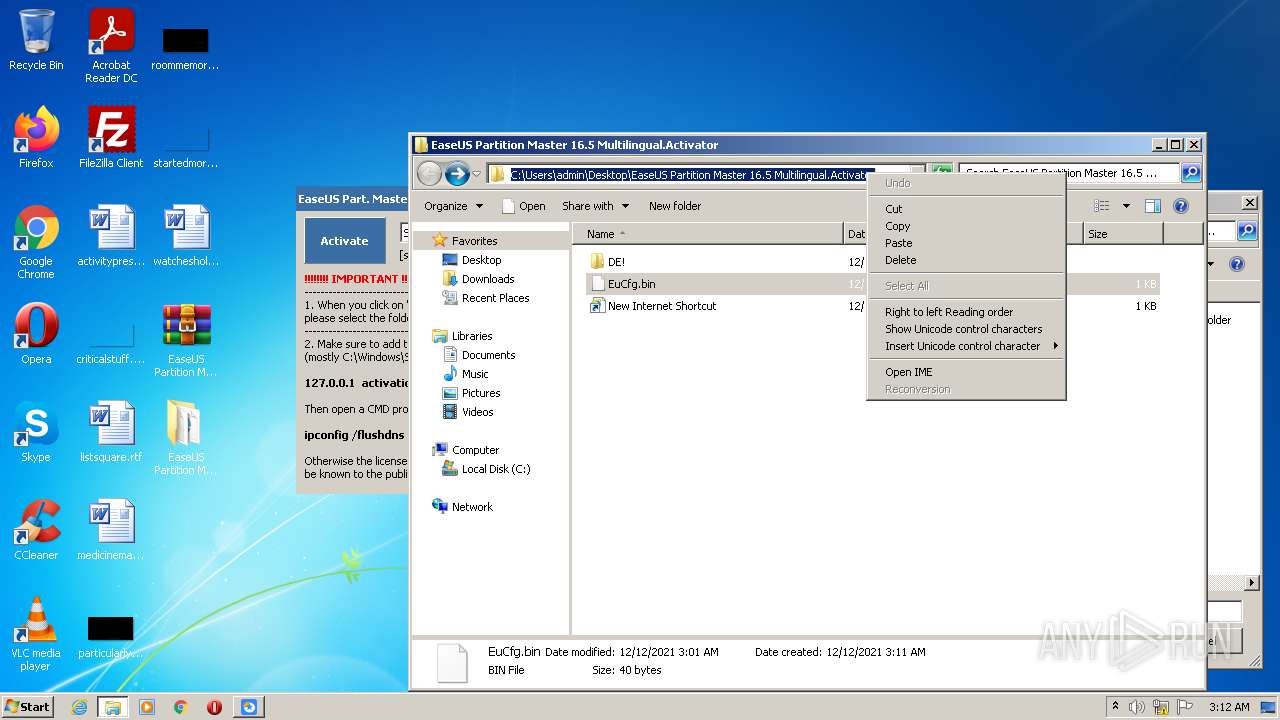Open Skype desktop shortcut

[x=36, y=432]
